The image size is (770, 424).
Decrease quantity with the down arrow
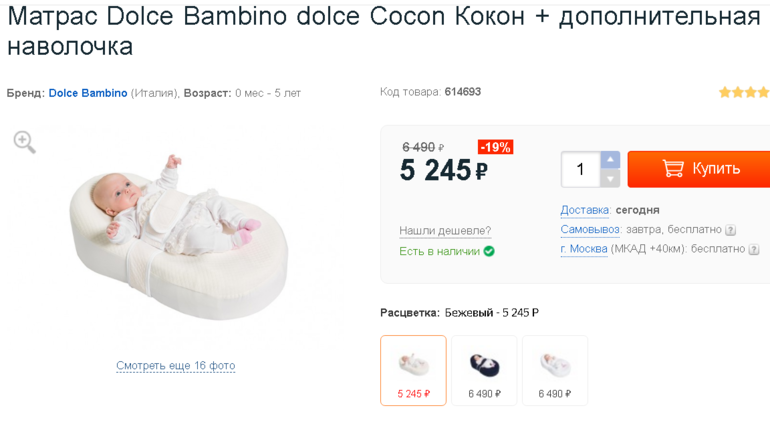[x=610, y=179]
